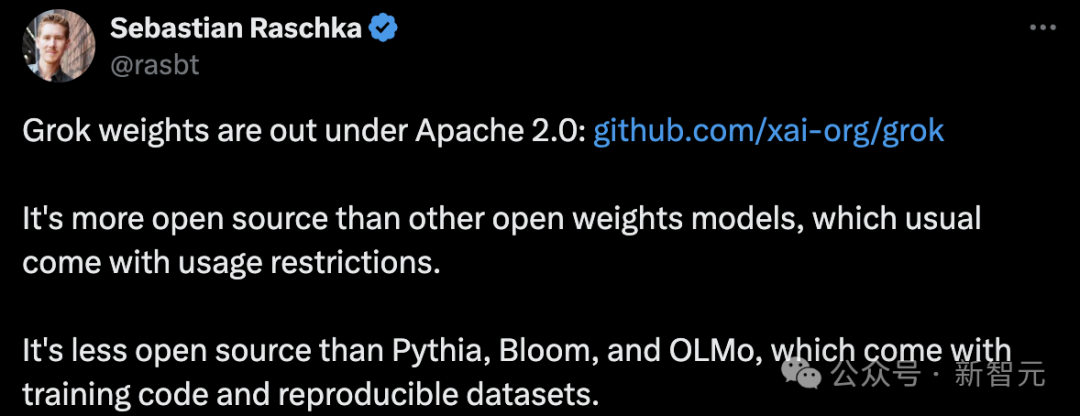Open the github.com/xai-org/grok link
Screen dimensions: 1080x416
coord(768,131)
